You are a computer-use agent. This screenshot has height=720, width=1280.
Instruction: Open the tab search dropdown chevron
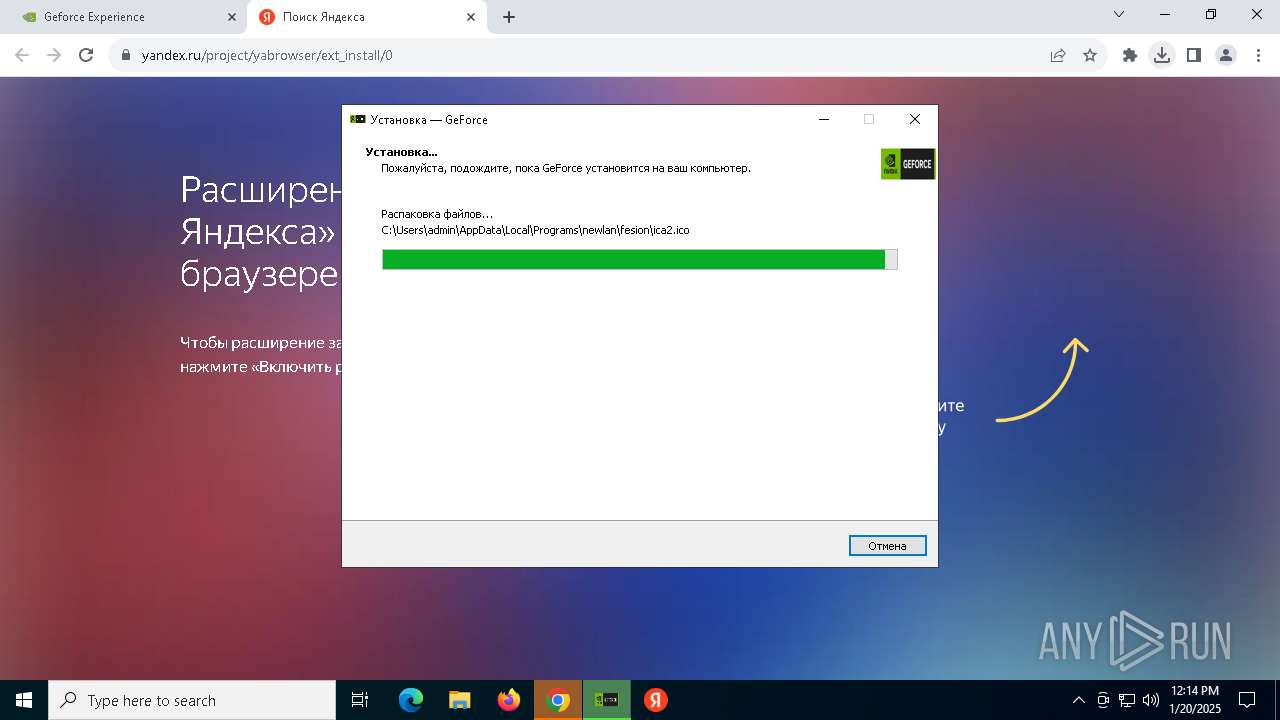pyautogui.click(x=1119, y=15)
